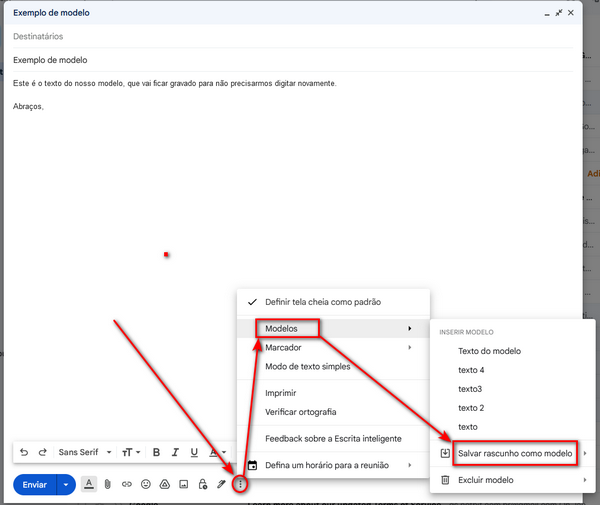600x505 pixels.
Task: Click the subject field 'Exemplo de modelo'
Action: tap(293, 60)
